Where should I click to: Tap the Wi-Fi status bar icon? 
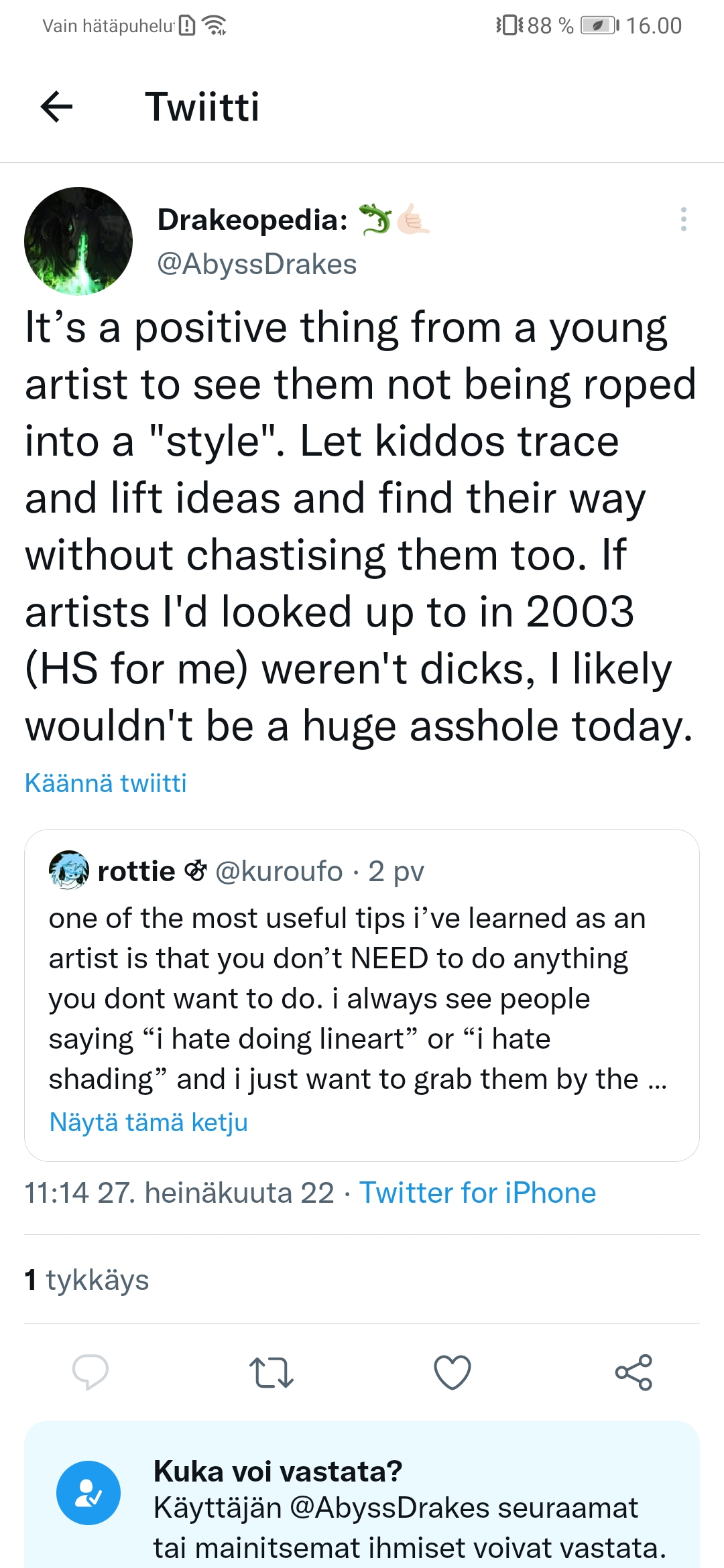click(215, 25)
